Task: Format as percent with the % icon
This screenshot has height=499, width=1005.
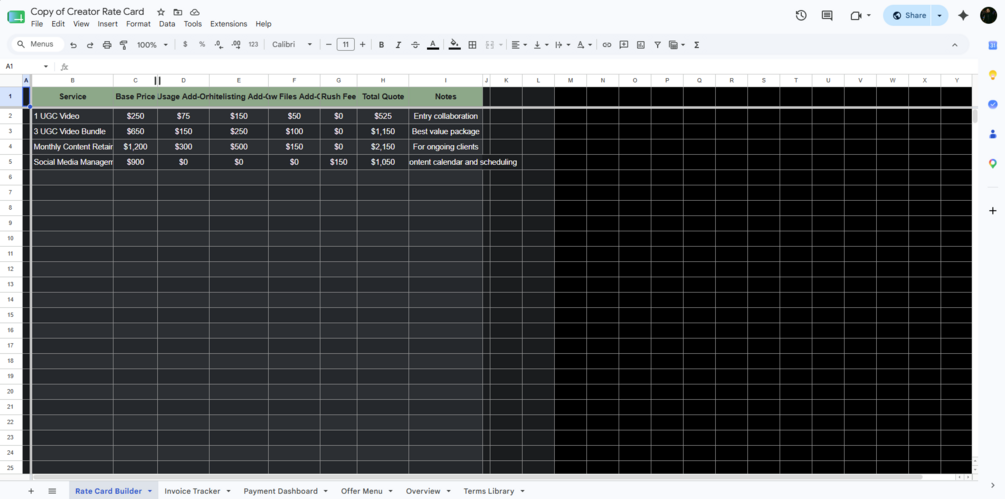Action: tap(202, 44)
